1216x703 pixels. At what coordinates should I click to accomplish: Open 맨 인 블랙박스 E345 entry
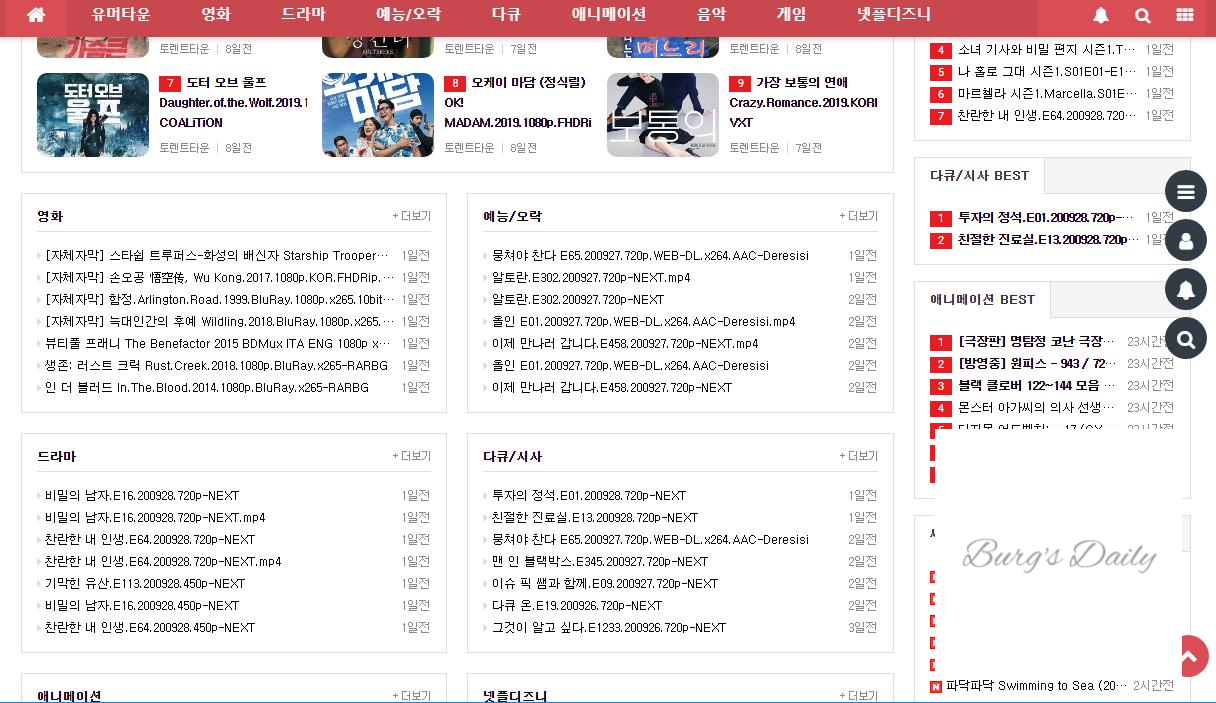point(600,562)
